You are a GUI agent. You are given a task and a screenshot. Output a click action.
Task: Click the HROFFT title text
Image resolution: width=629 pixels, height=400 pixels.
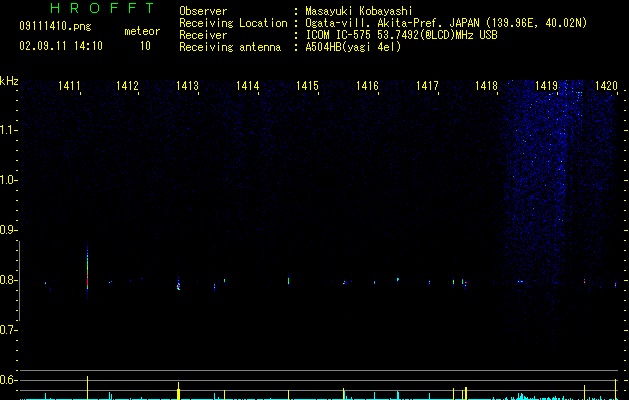[102, 8]
